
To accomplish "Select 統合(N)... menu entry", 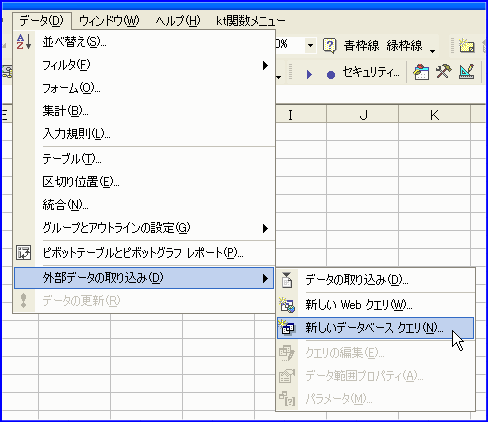I will (144, 205).
